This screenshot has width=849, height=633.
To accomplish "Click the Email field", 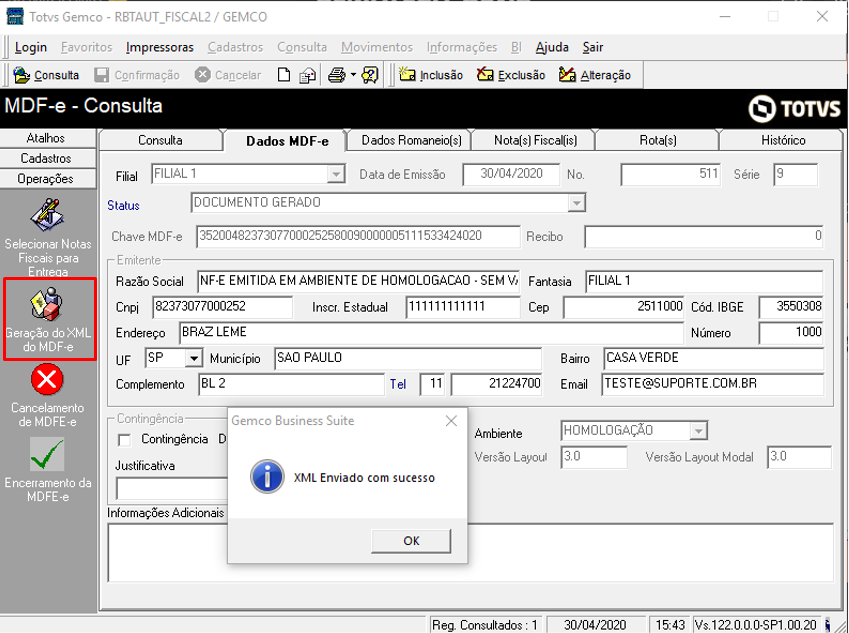I will click(713, 384).
